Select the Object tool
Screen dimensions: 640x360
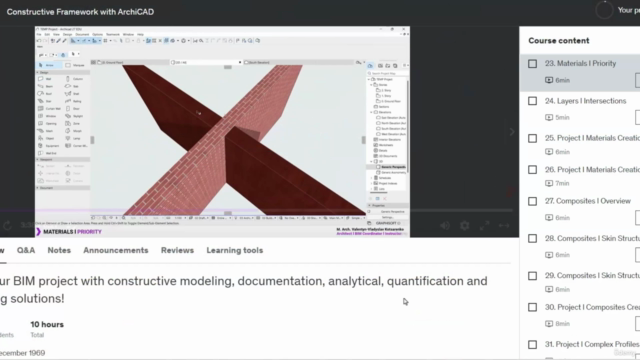[x=47, y=138]
